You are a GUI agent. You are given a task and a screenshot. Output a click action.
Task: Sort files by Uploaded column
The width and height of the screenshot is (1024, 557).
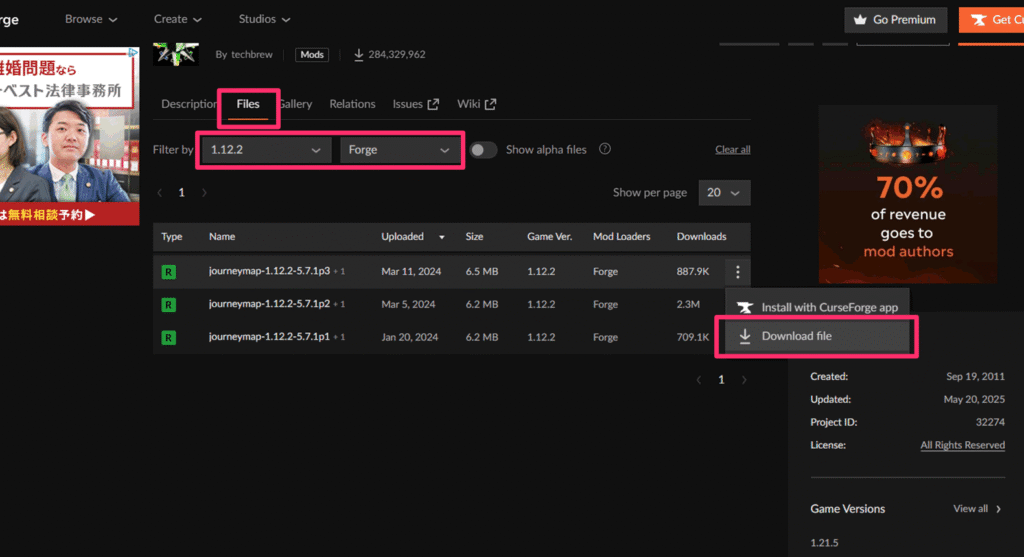tap(413, 236)
